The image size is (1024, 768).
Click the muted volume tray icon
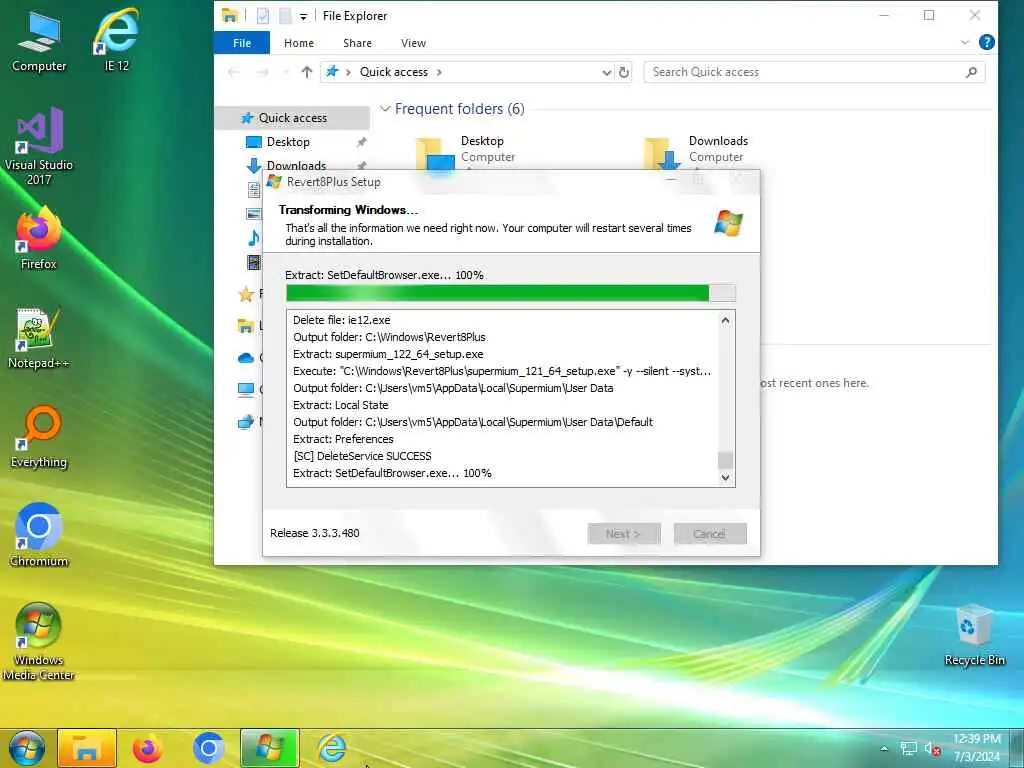tap(932, 749)
